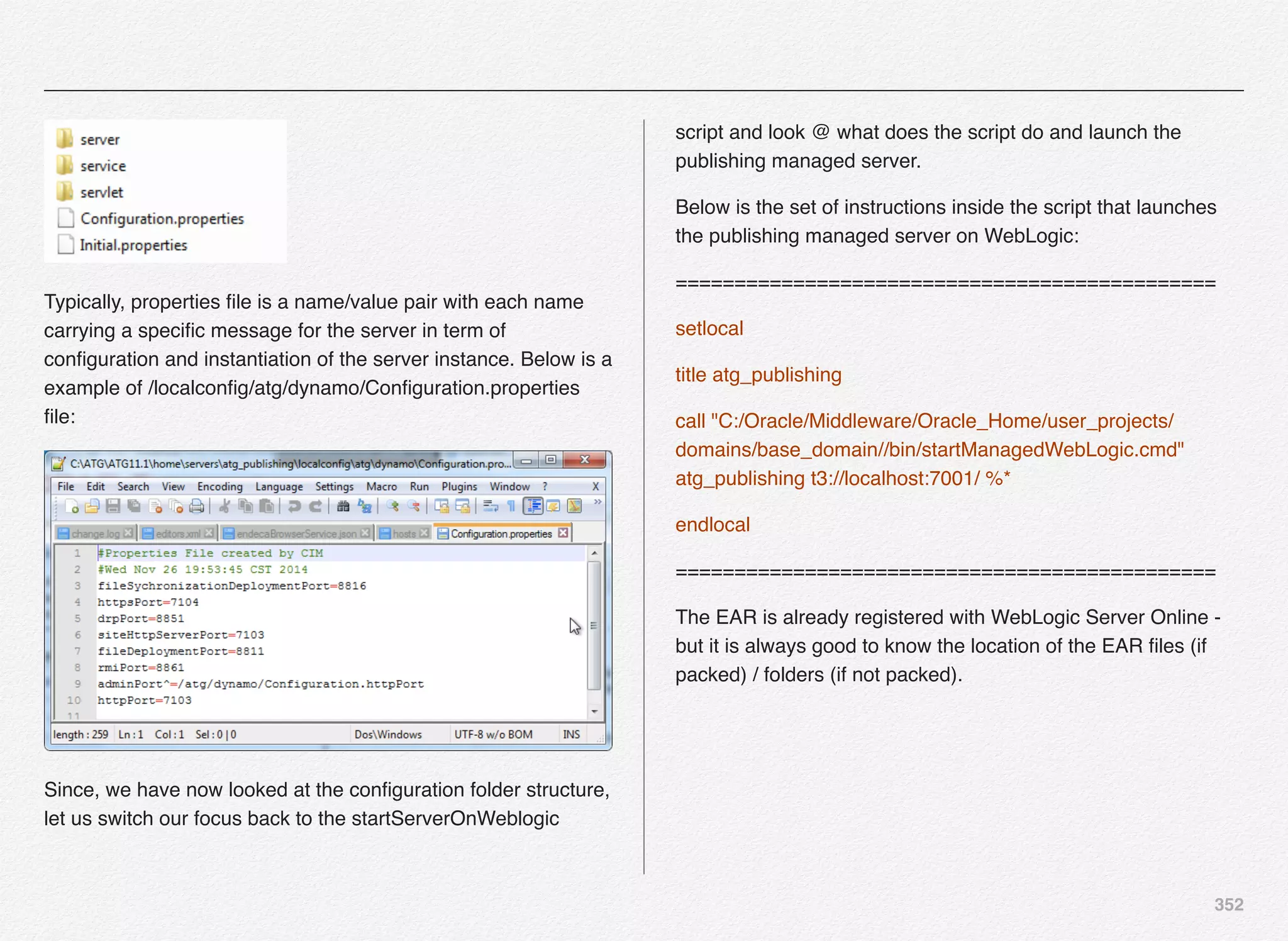Click the Undo arrow icon
1288x941 pixels.
(x=294, y=506)
